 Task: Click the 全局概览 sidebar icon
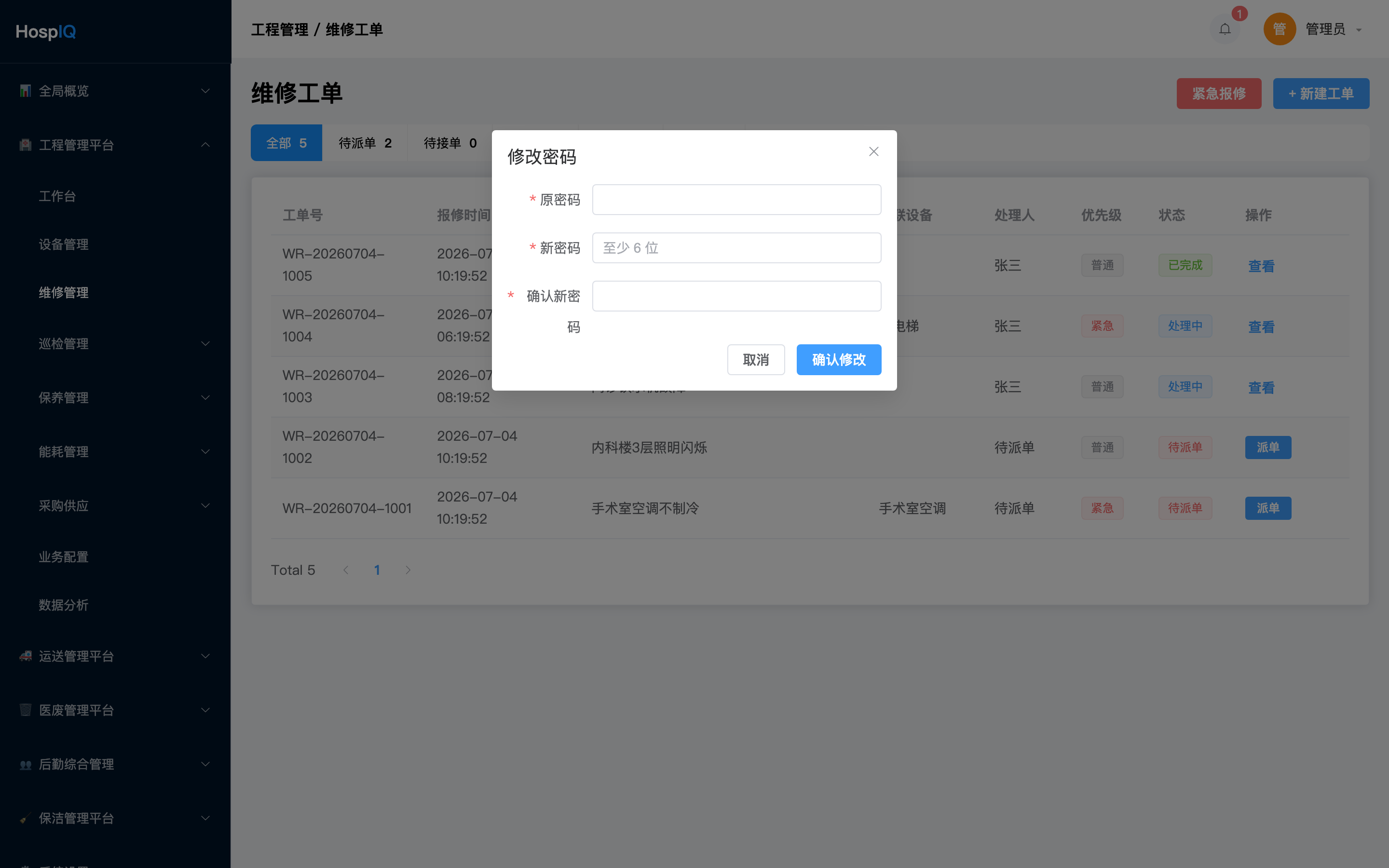tap(25, 91)
